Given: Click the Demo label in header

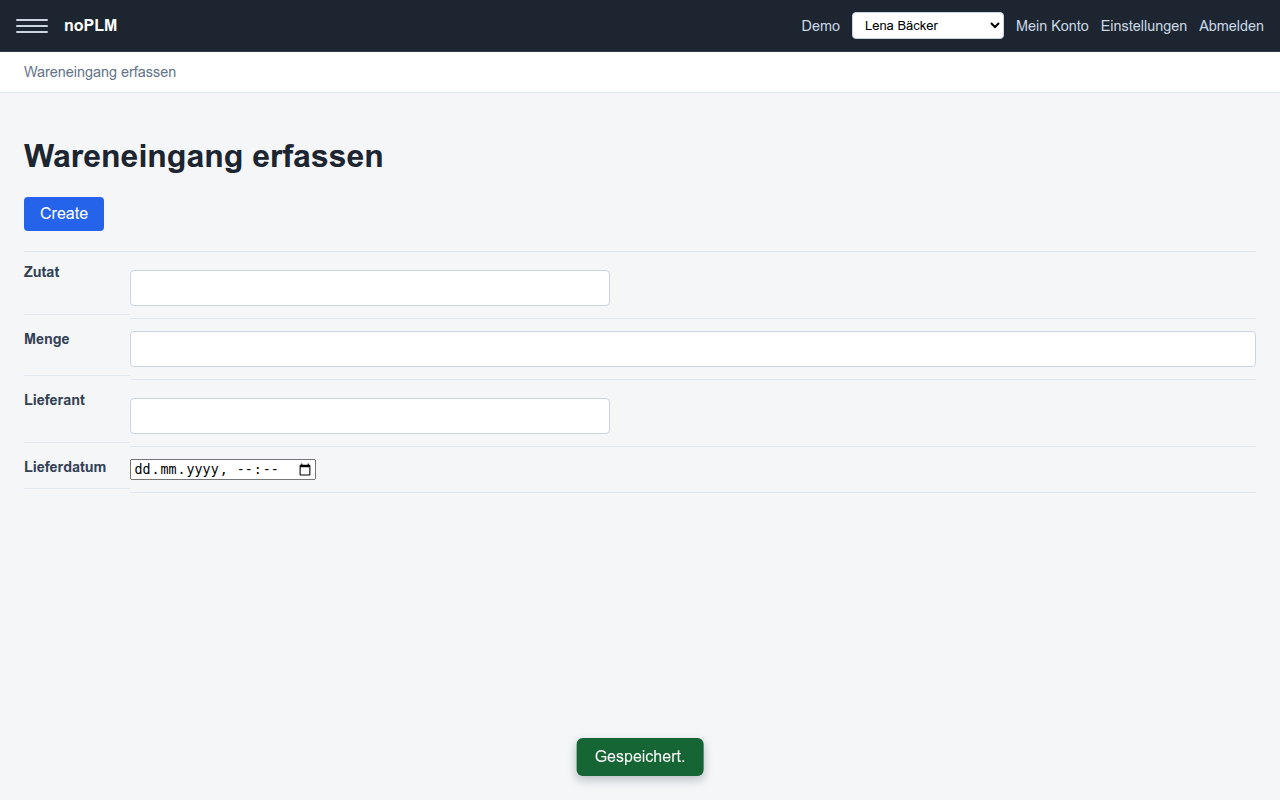Looking at the screenshot, I should [x=821, y=26].
